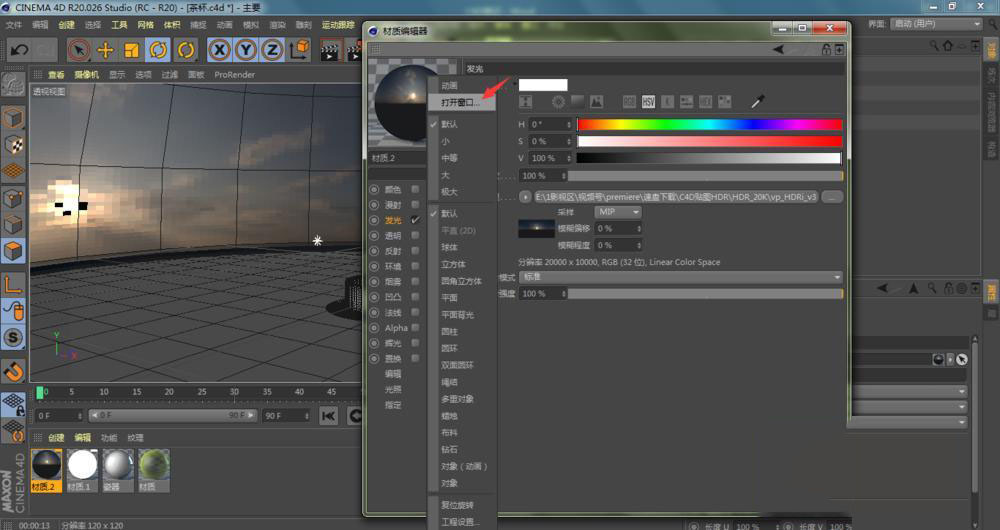This screenshot has height=530, width=1000.
Task: Enable the 颜色 channel checkbox
Action: (x=415, y=189)
